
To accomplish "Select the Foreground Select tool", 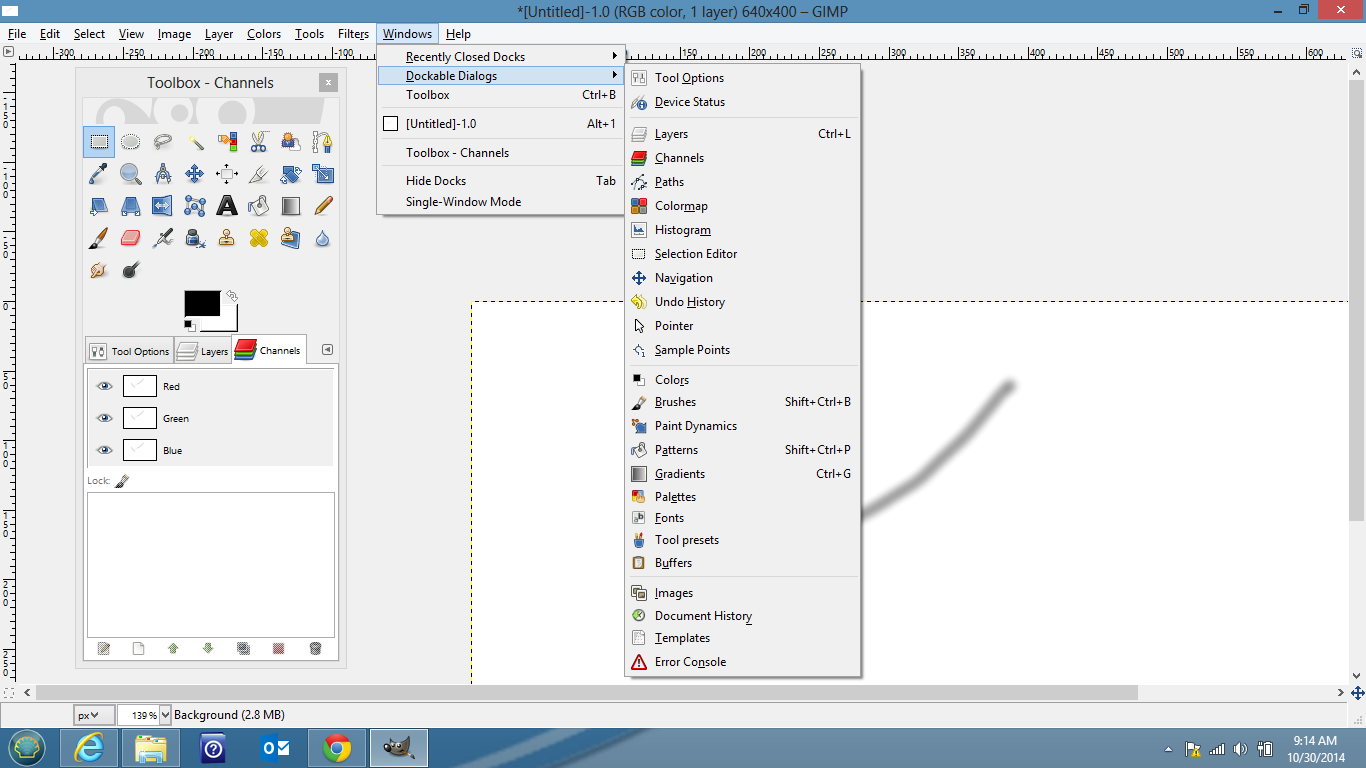I will click(291, 142).
